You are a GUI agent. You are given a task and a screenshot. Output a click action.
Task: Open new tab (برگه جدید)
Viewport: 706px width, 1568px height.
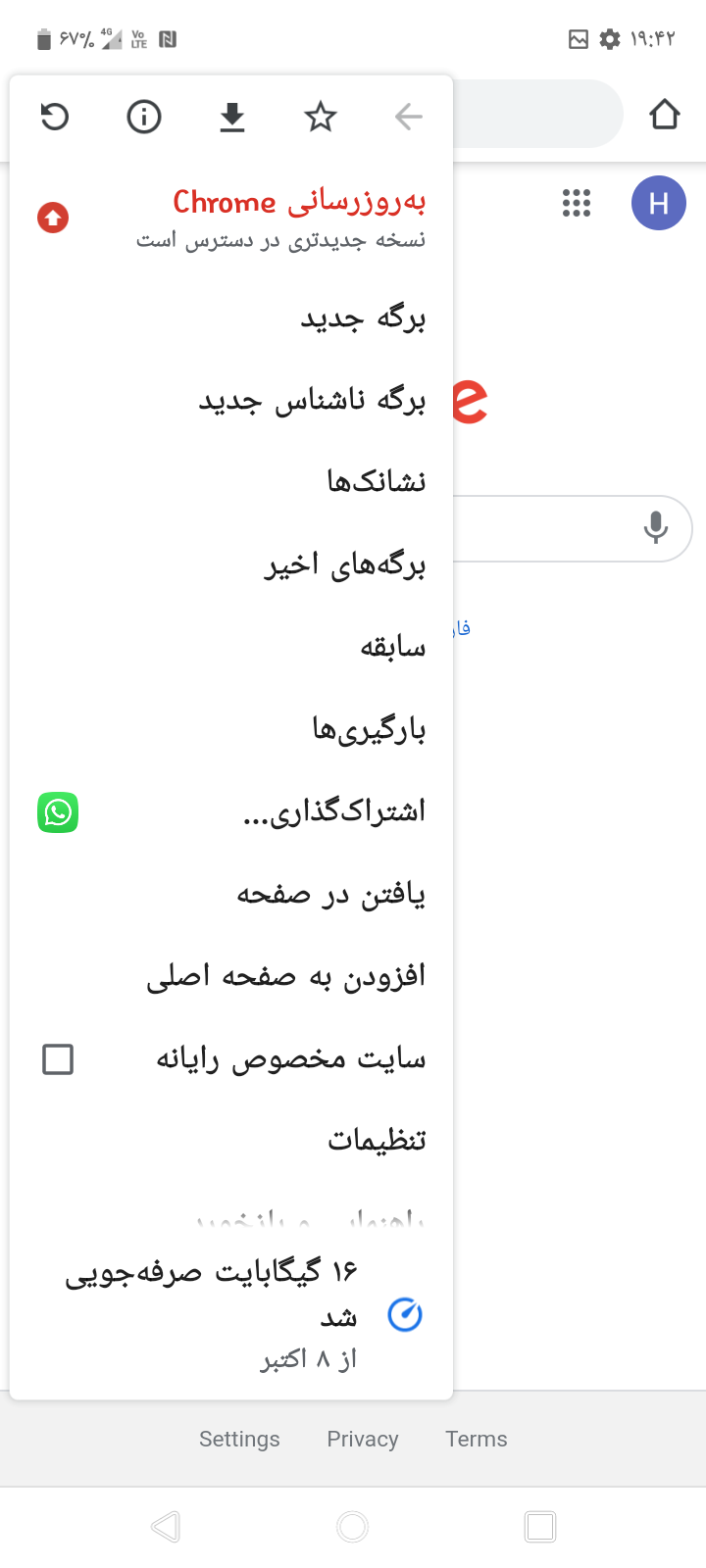[x=363, y=318]
